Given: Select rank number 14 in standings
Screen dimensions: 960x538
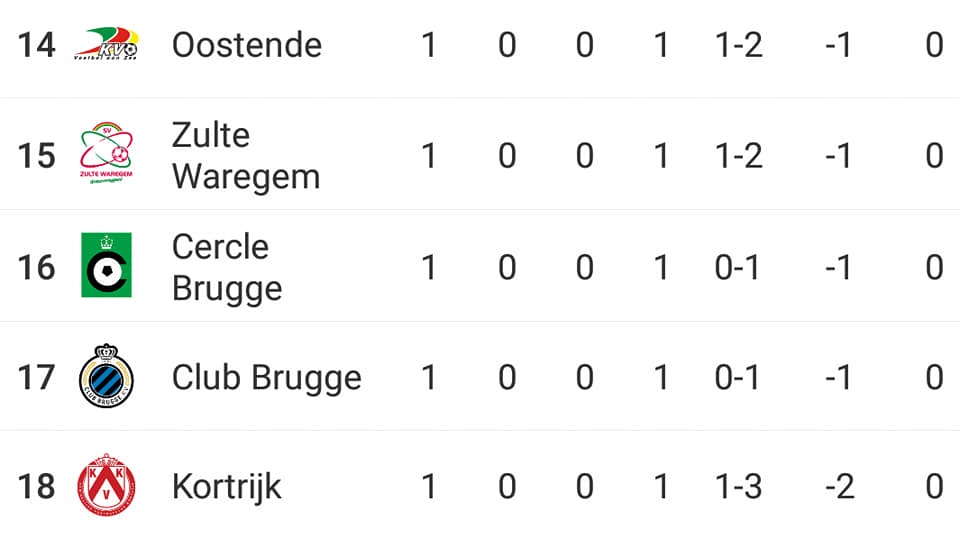Looking at the screenshot, I should coord(37,45).
